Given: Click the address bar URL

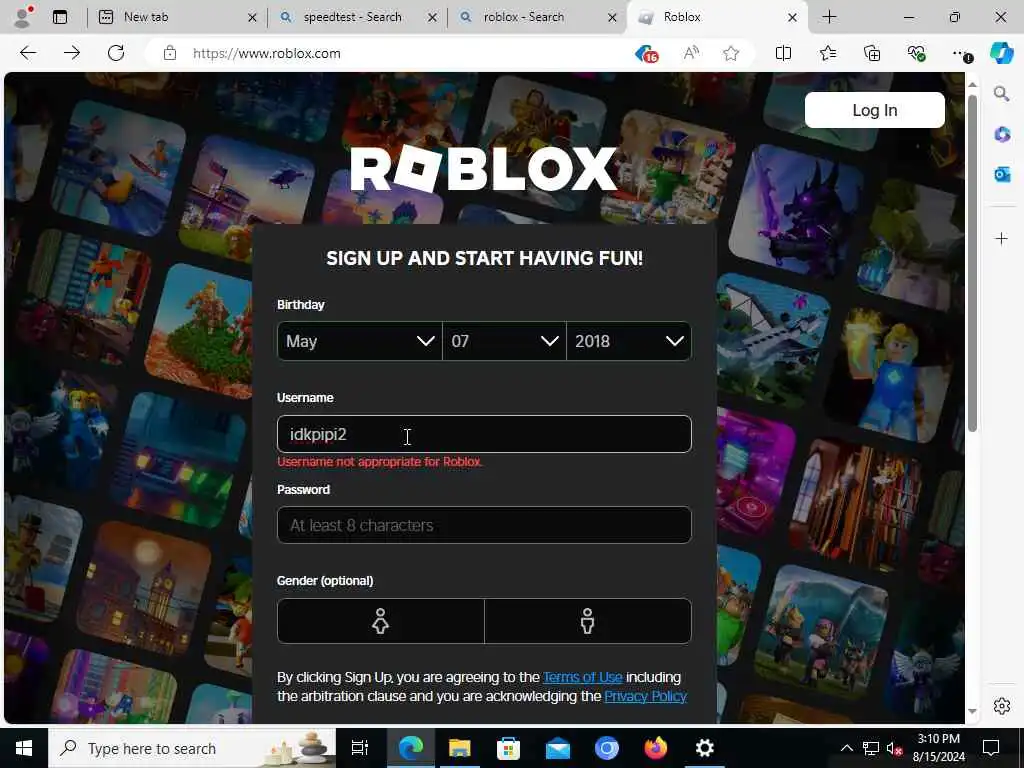Looking at the screenshot, I should coord(266,54).
